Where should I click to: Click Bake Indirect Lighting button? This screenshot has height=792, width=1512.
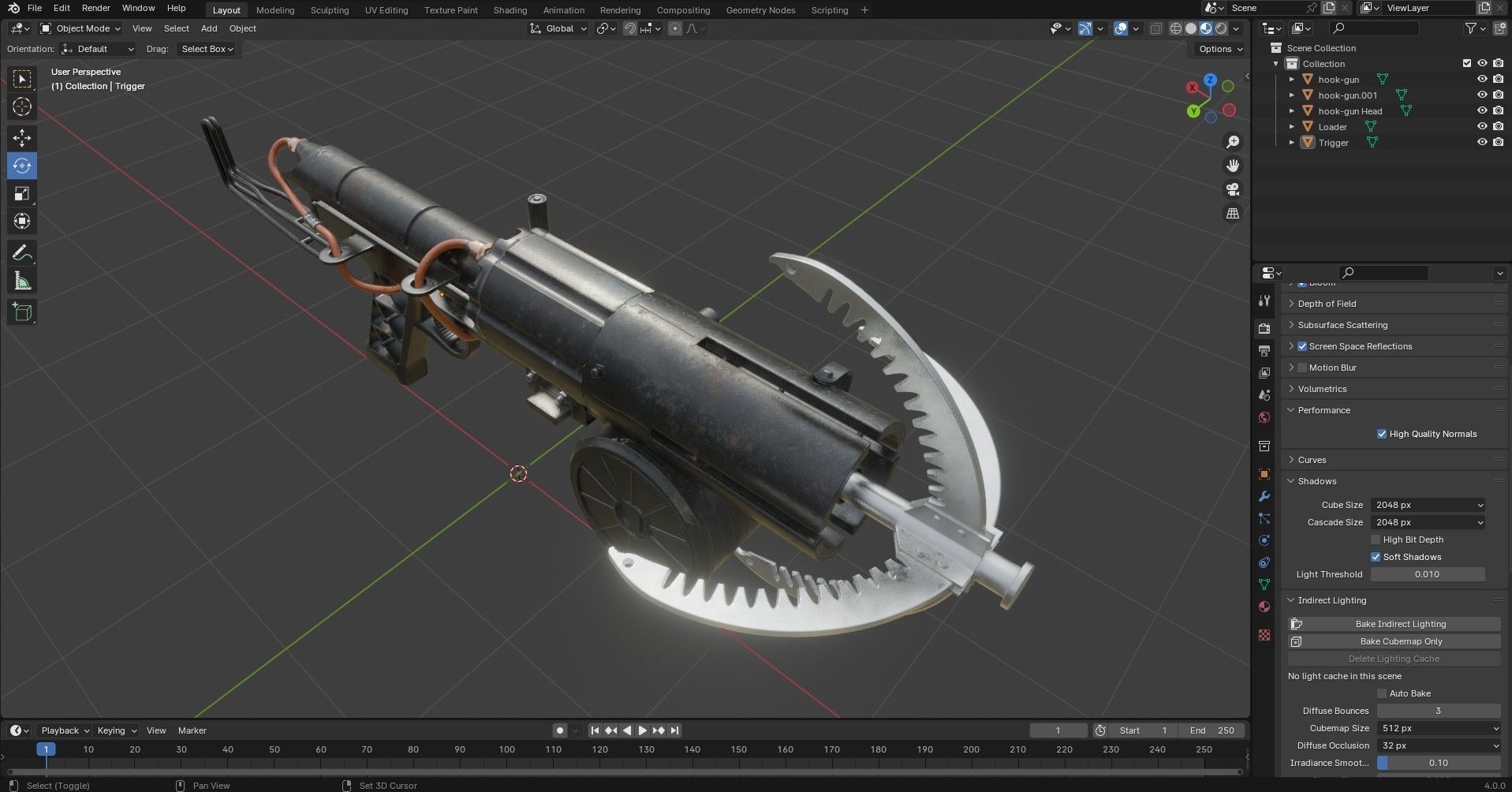pyautogui.click(x=1394, y=624)
